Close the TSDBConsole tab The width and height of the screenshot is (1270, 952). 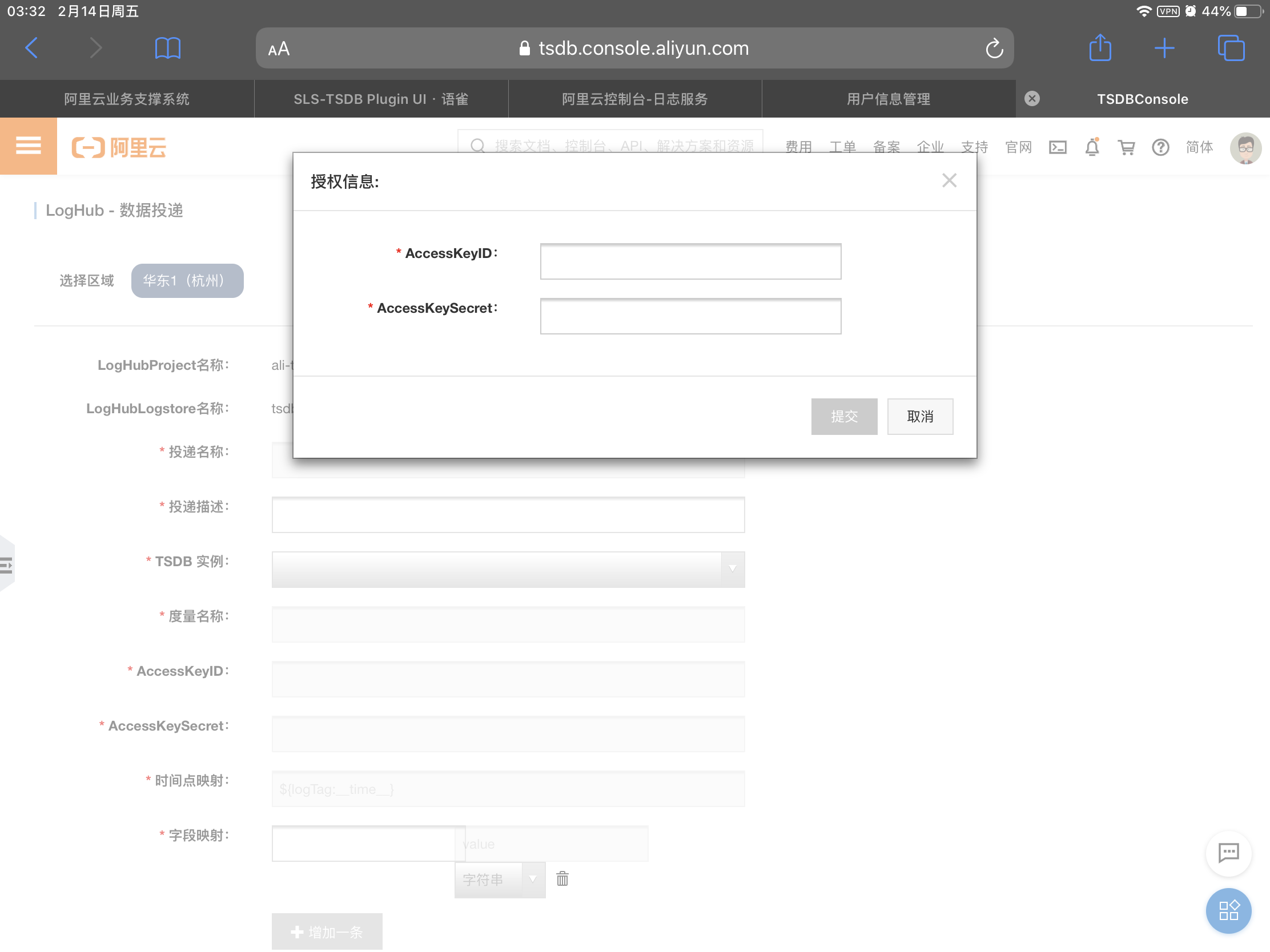(x=1032, y=99)
